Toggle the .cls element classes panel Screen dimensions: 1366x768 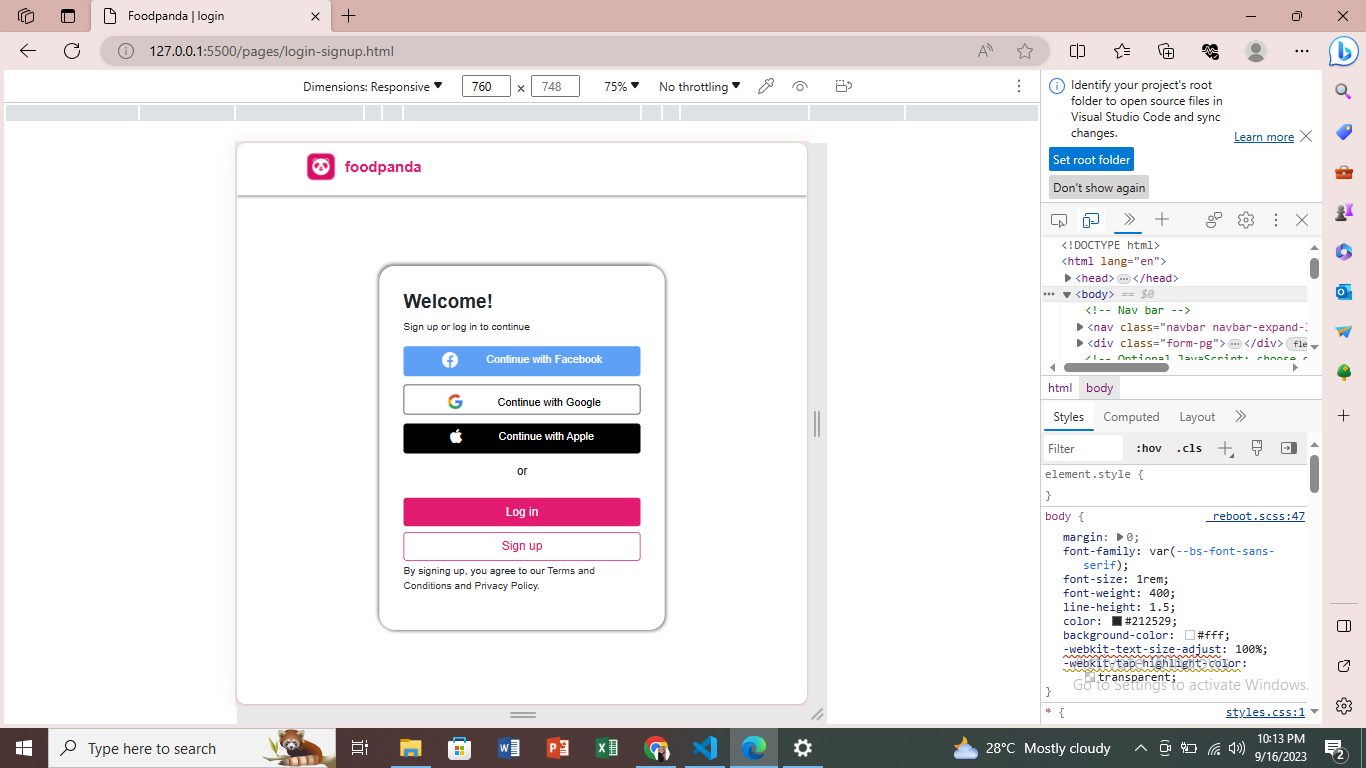click(x=1189, y=448)
